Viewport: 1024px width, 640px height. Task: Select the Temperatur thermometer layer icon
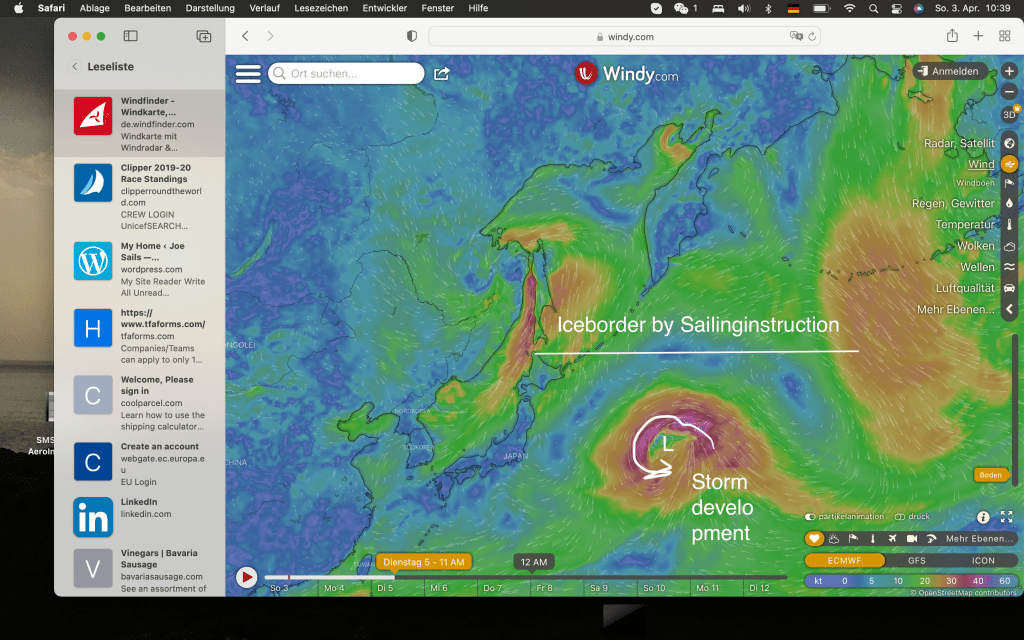click(1009, 225)
